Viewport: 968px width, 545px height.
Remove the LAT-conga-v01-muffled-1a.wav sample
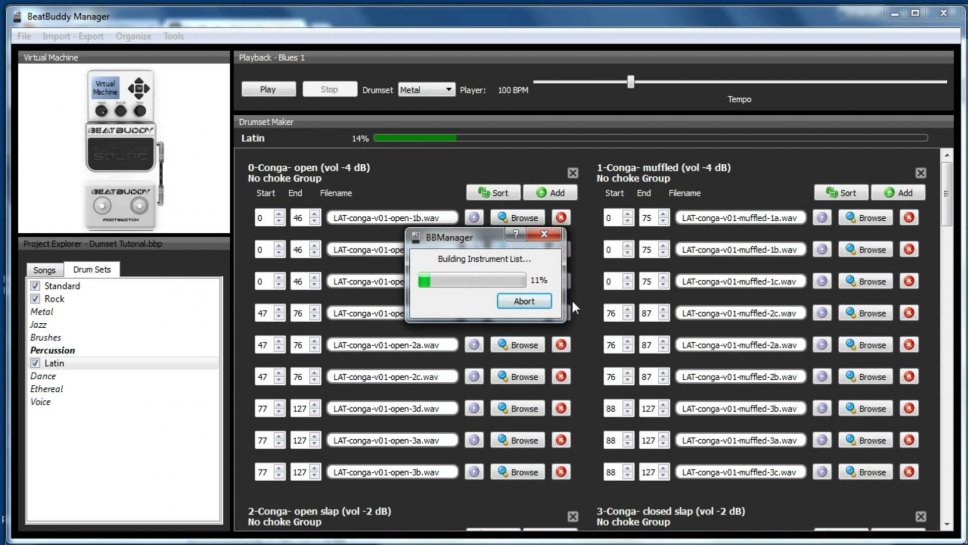tap(908, 217)
